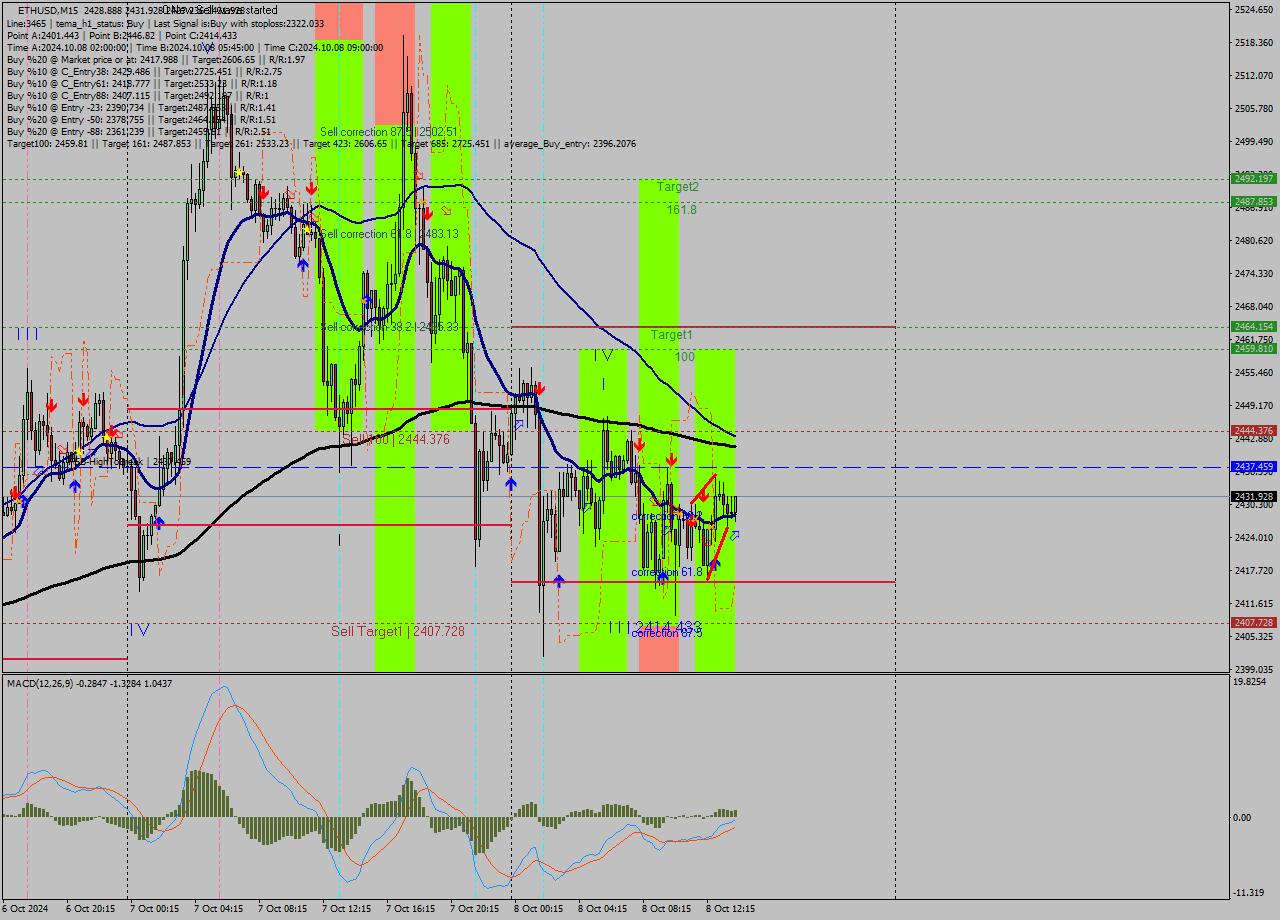Click the '7 Oct 20:15' time axis label
Screen dimensions: 1280x920
[x=474, y=909]
